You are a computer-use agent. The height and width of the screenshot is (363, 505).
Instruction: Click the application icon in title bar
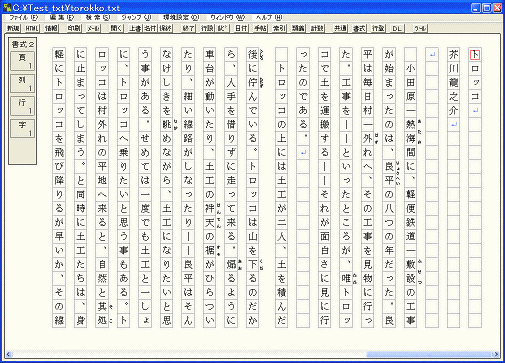(6, 7)
